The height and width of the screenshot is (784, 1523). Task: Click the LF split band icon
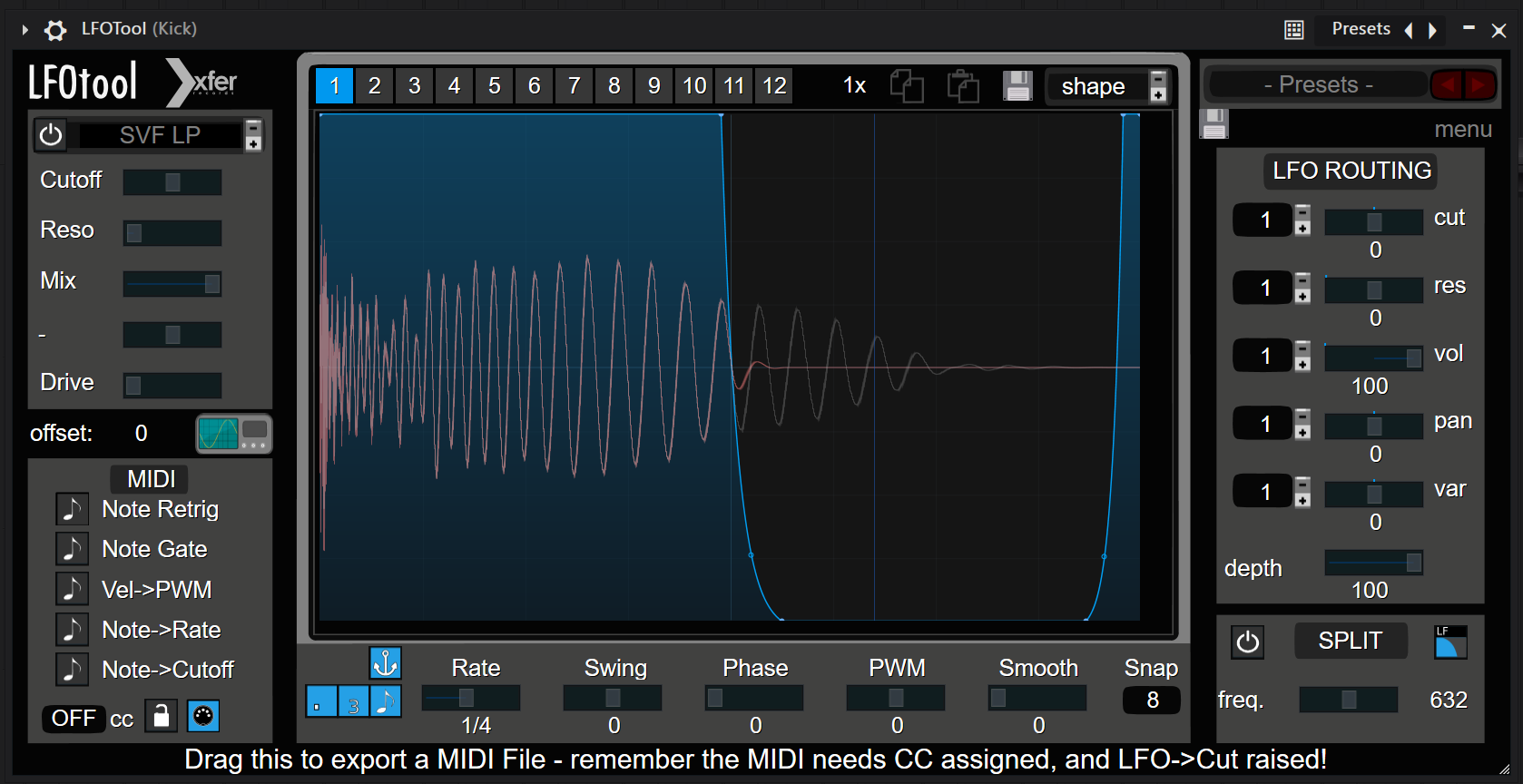click(1450, 642)
